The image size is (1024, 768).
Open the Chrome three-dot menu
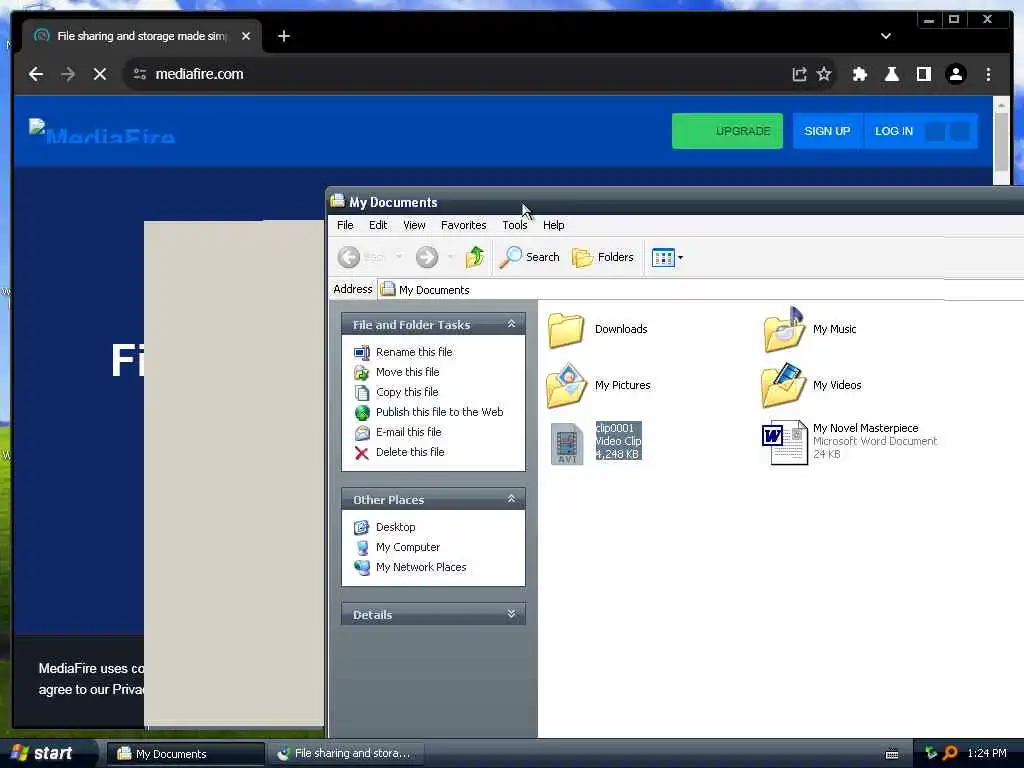point(988,74)
